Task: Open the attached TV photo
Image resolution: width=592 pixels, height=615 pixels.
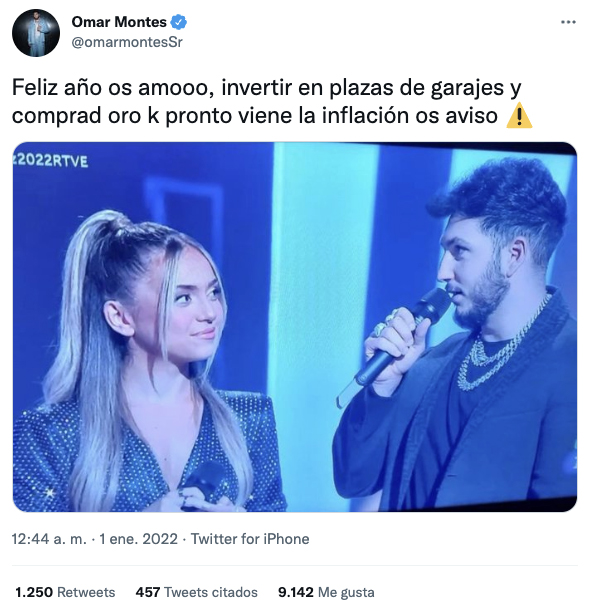Action: point(295,327)
